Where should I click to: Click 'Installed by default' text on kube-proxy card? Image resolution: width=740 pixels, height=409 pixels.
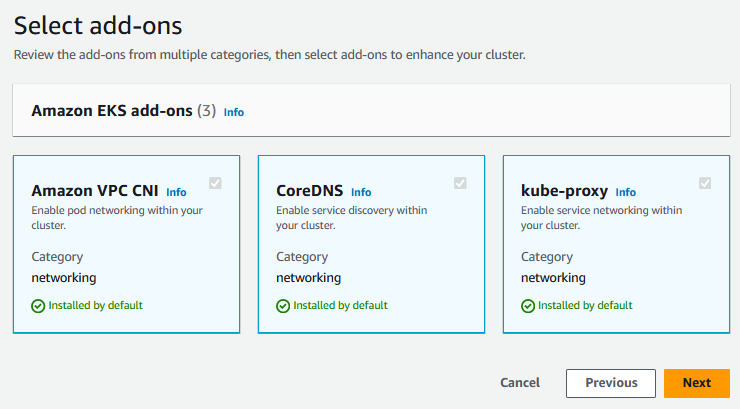click(585, 305)
